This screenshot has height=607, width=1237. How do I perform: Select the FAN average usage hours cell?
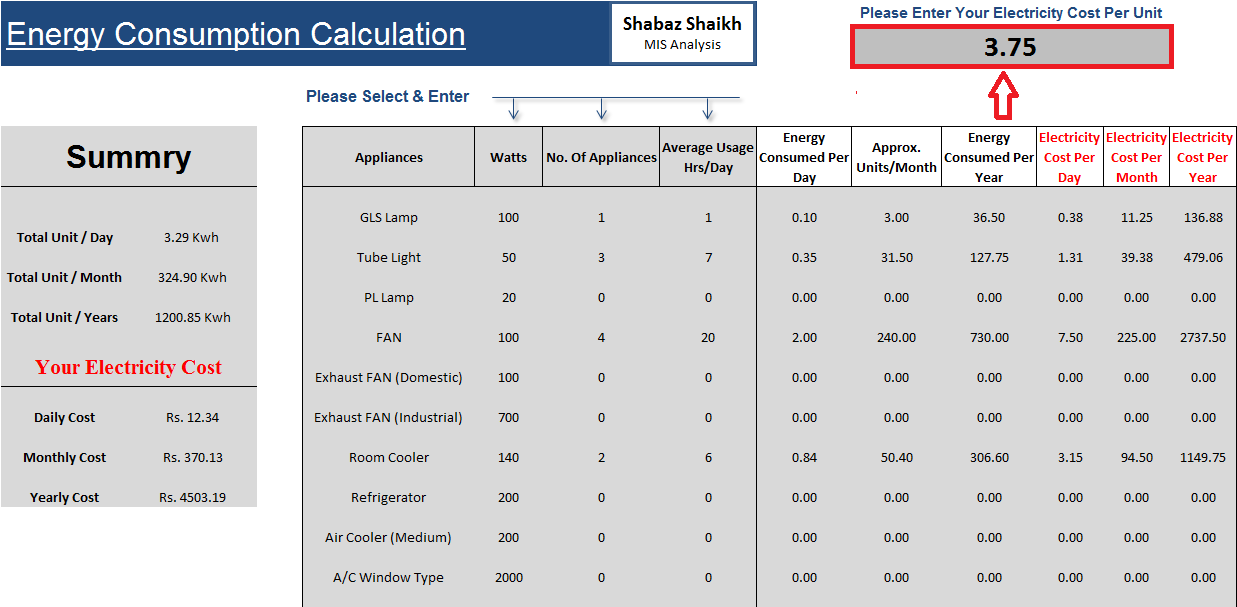[x=708, y=337]
